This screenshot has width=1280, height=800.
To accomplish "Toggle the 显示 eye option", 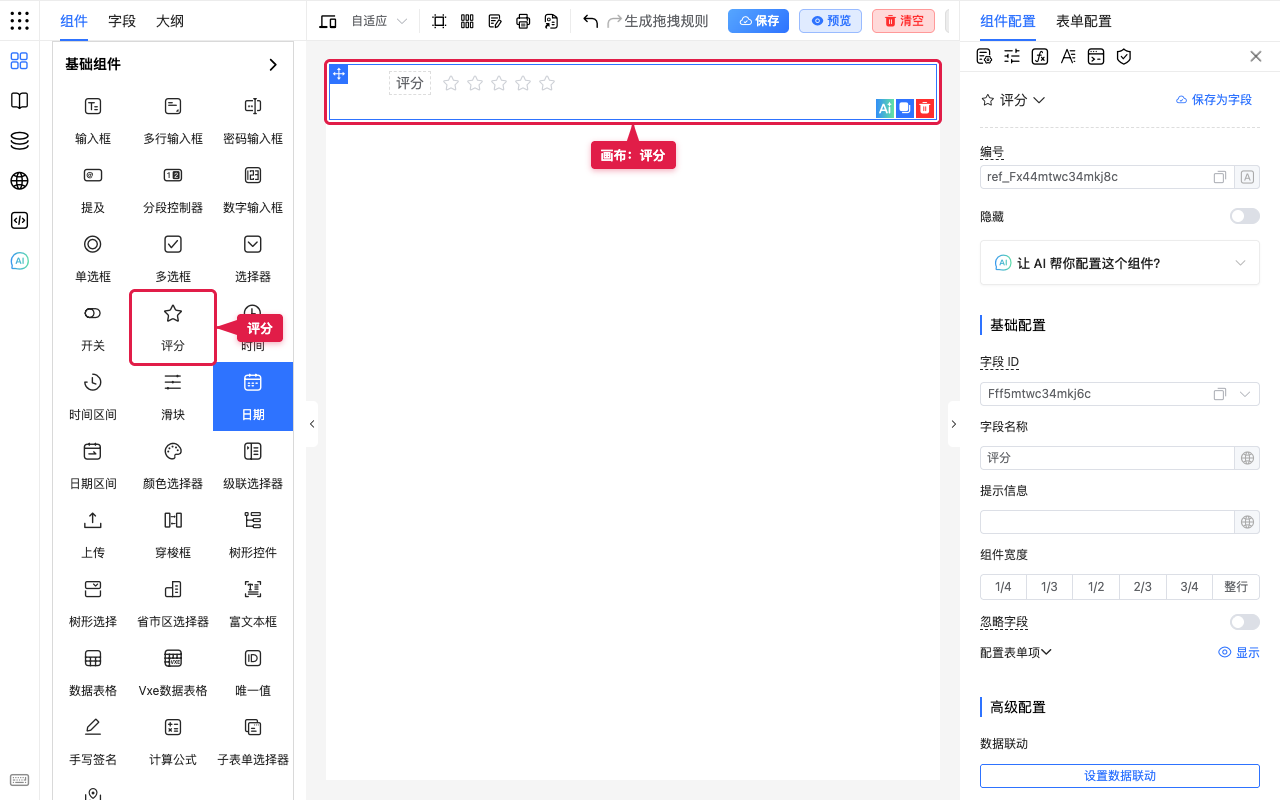I will (1238, 652).
